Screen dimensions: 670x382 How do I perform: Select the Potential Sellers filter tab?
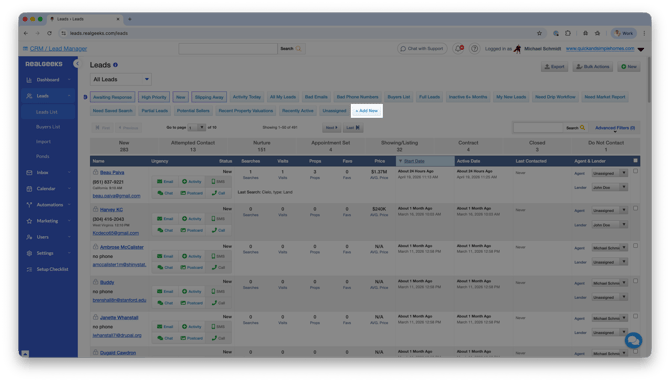tap(193, 111)
